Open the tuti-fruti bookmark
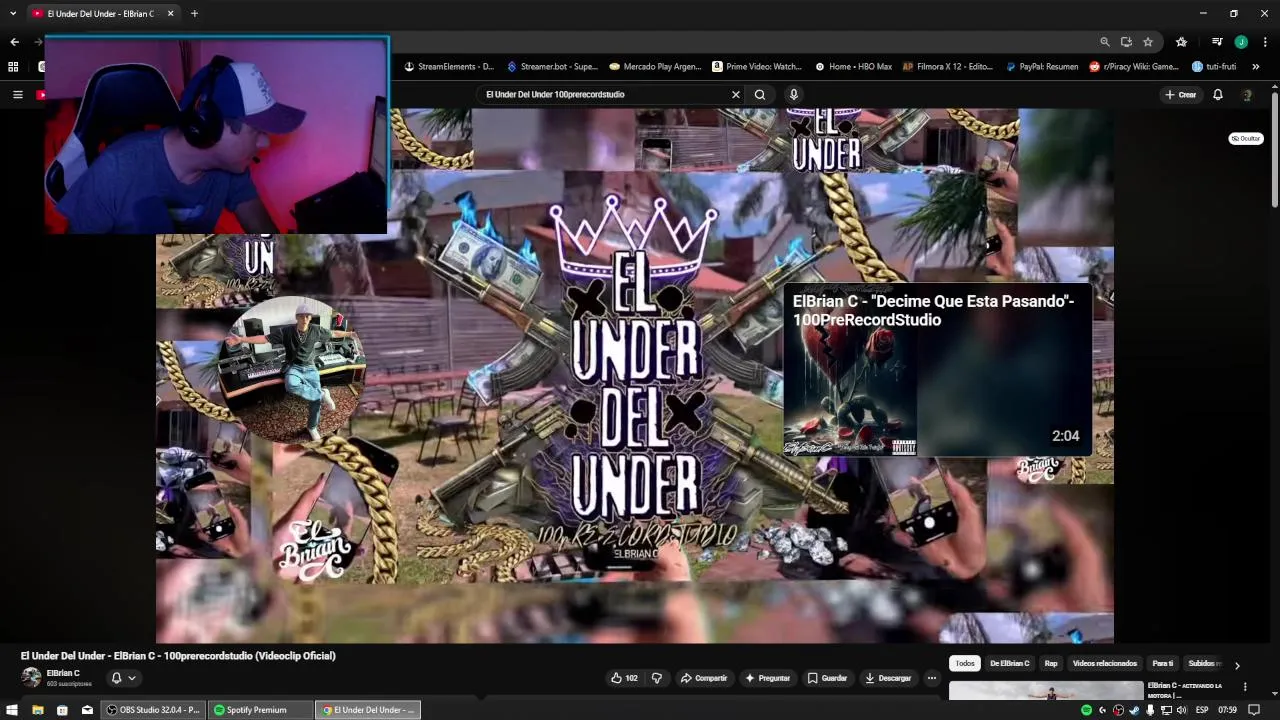 [x=1214, y=67]
